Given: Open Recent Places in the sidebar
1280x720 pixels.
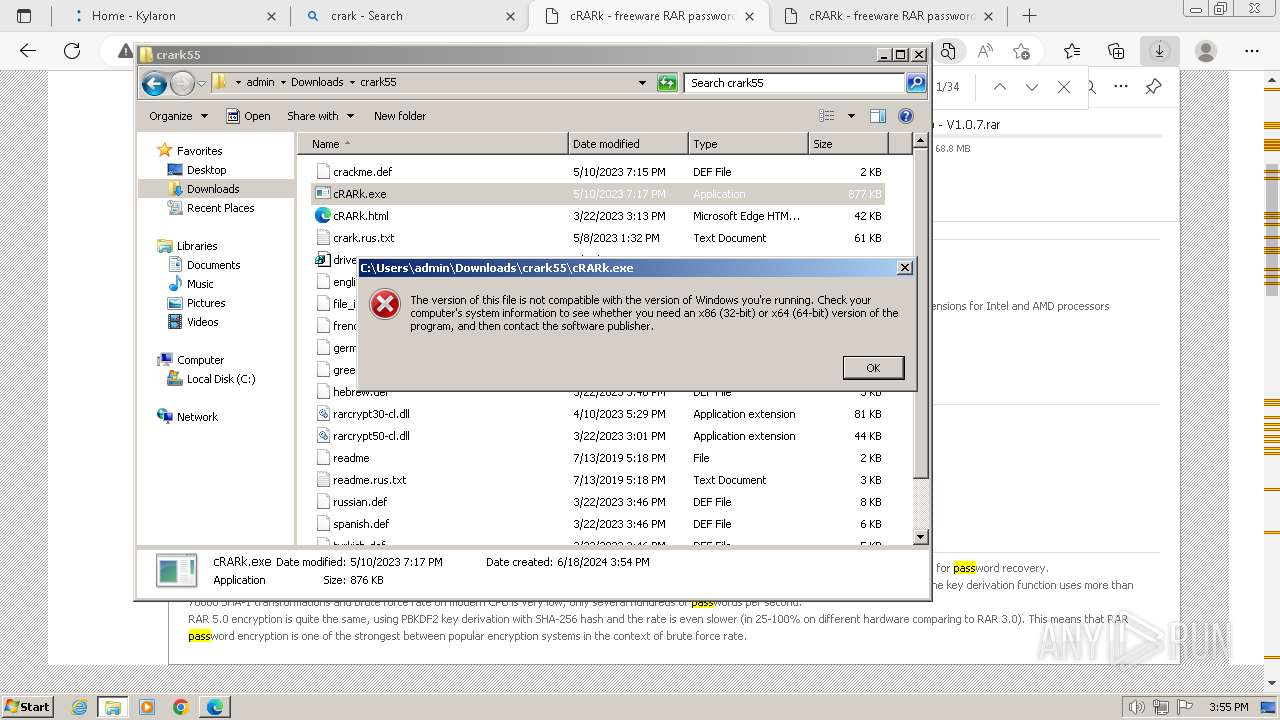Looking at the screenshot, I should click(220, 208).
